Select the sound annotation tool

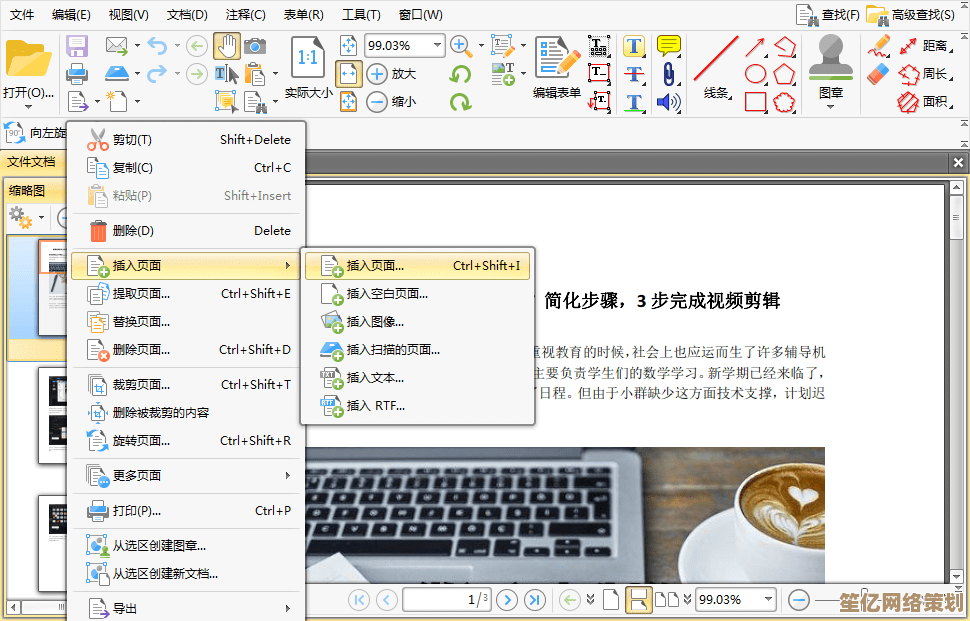668,101
